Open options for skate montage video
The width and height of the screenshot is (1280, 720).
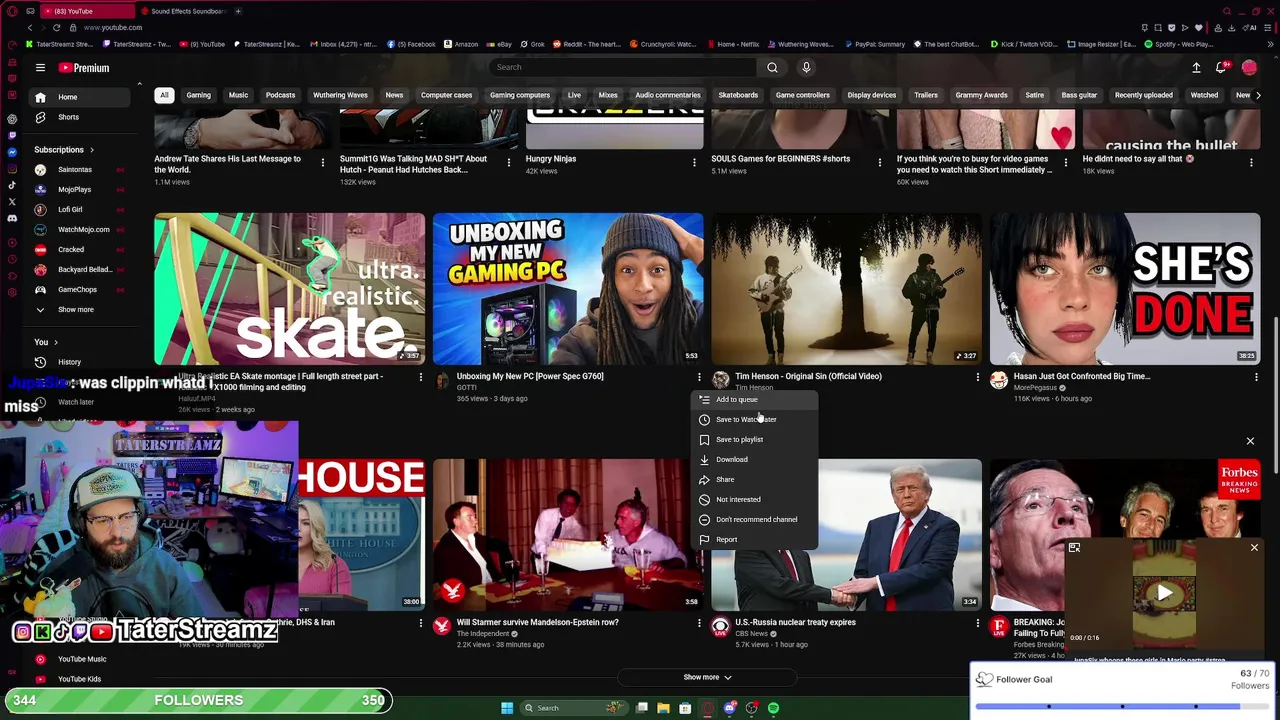tap(420, 377)
